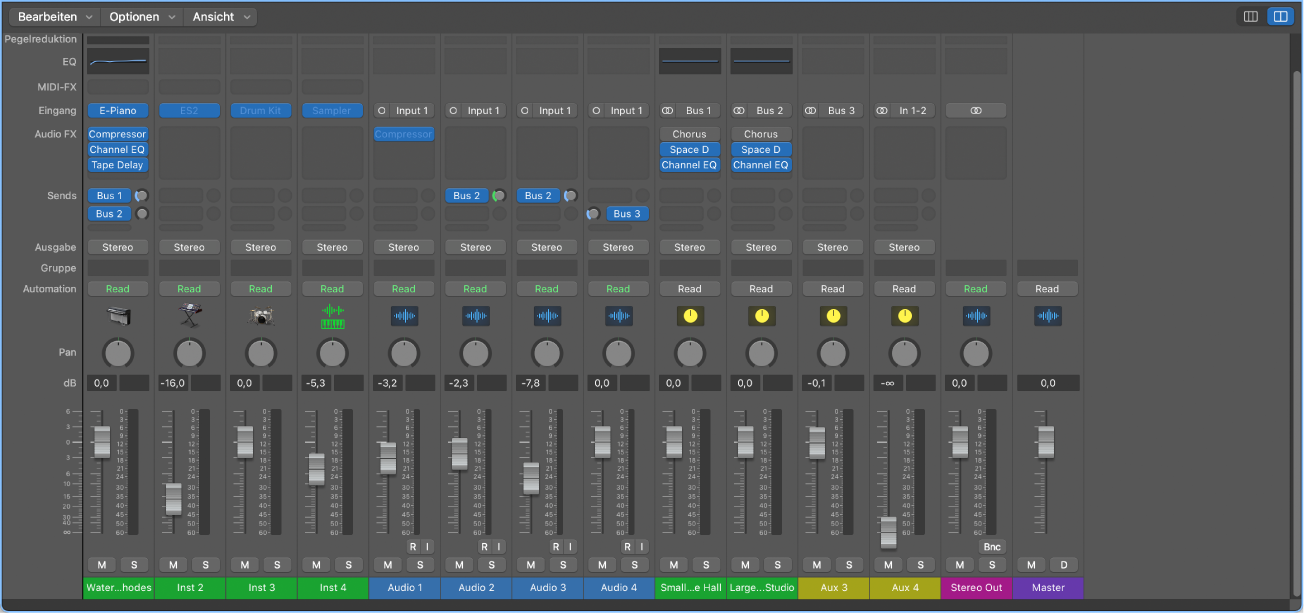Click the Chorus plugin slot on the Small...e Hall channel
This screenshot has width=1306, height=614.
689,133
